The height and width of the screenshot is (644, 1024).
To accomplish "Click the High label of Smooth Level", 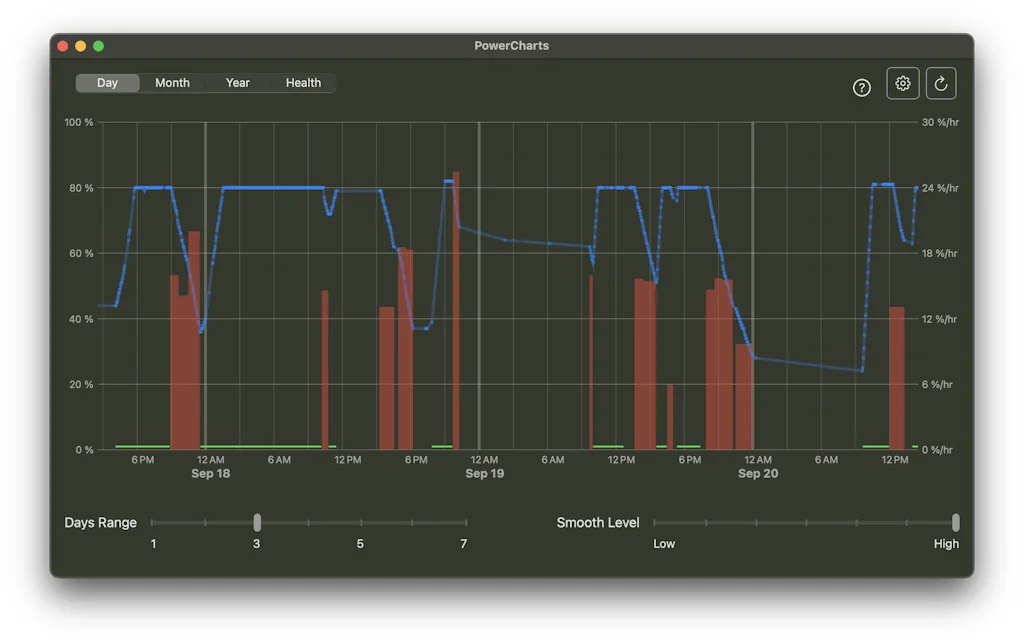I will click(946, 544).
